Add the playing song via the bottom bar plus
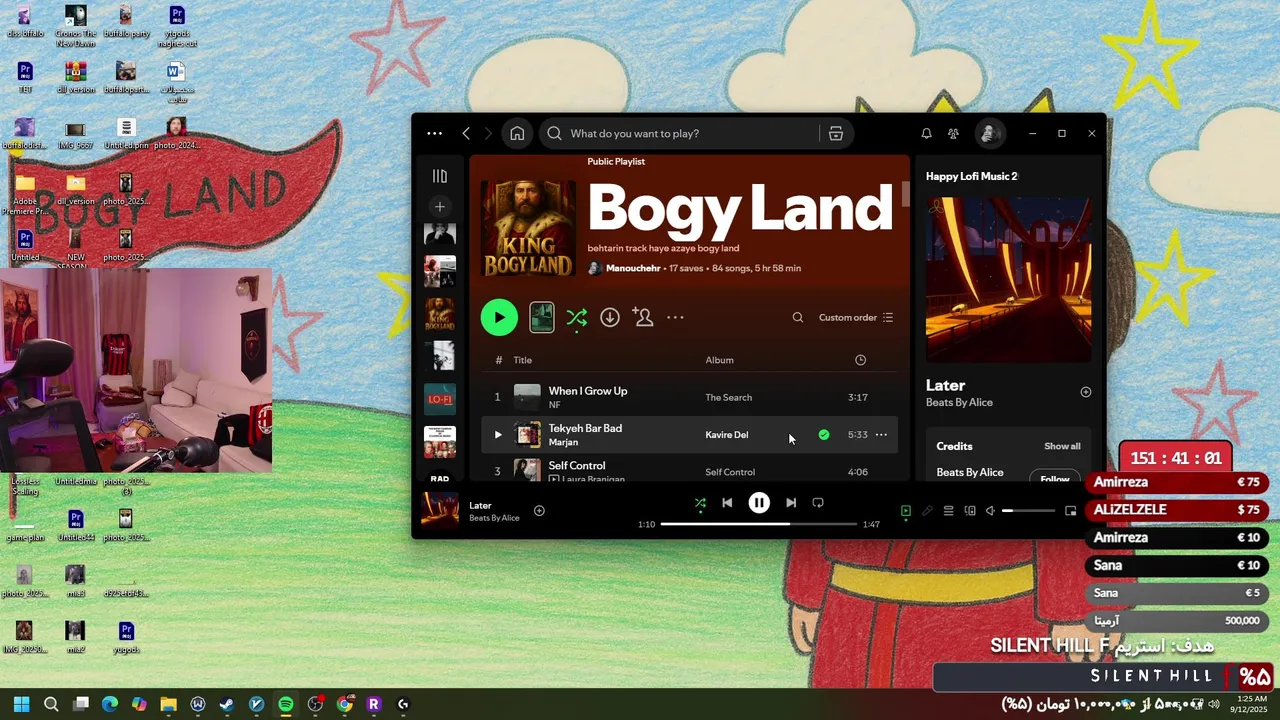 coord(539,511)
